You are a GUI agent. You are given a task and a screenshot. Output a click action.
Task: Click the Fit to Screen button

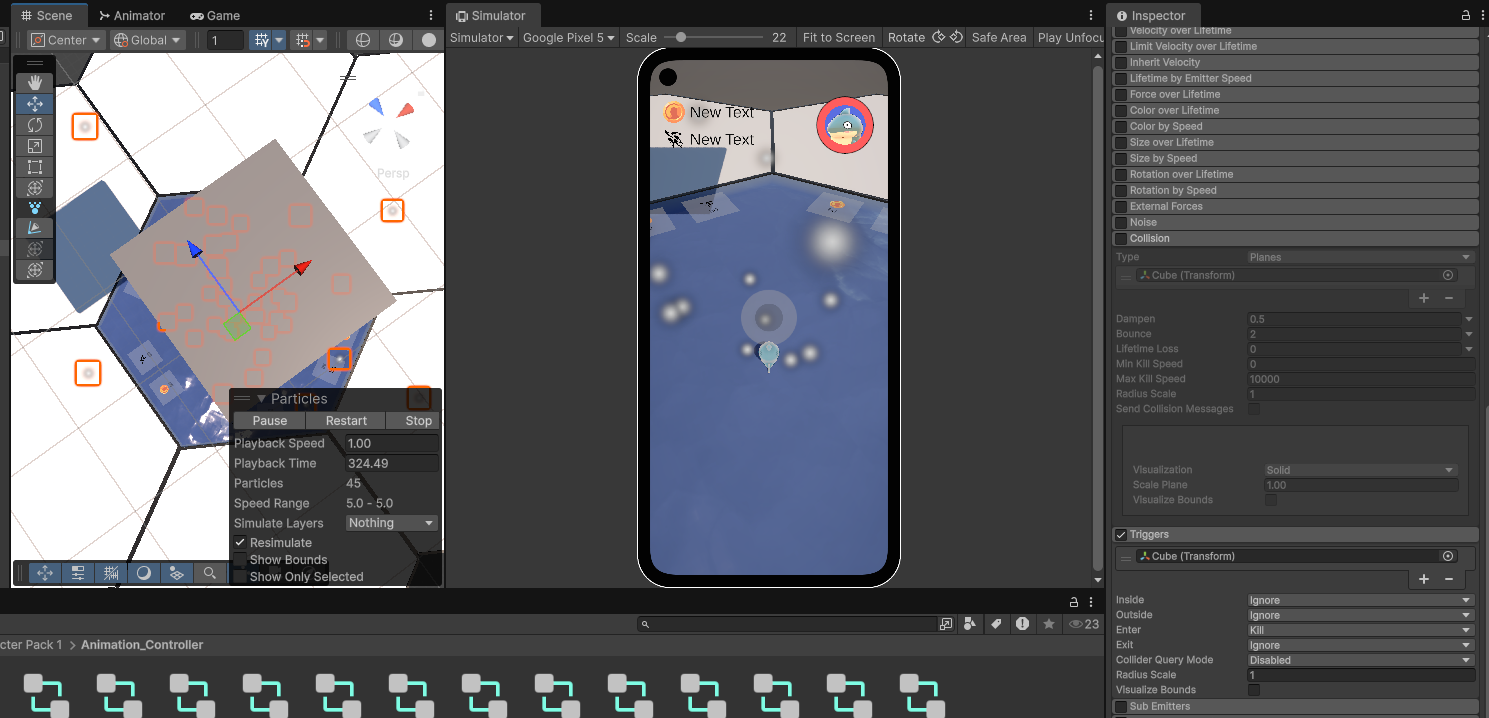838,37
